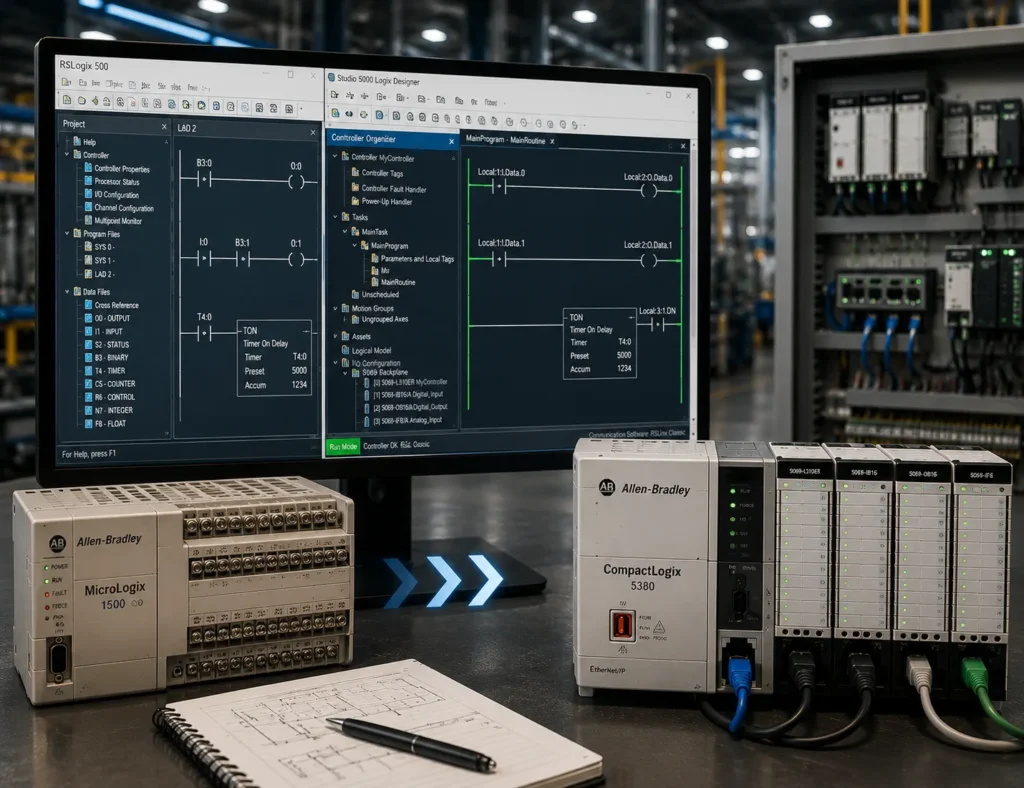The image size is (1024, 788).
Task: Click the O0 - OUTPUT data file icon
Action: click(x=88, y=318)
